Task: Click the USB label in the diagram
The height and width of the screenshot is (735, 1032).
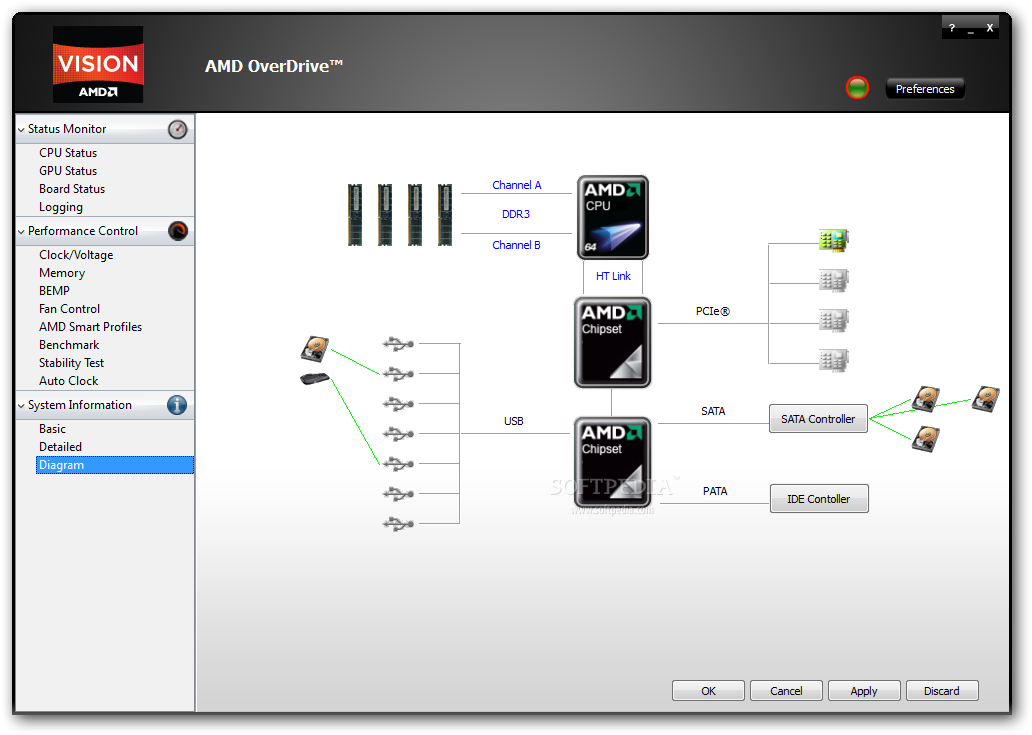Action: pyautogui.click(x=513, y=421)
